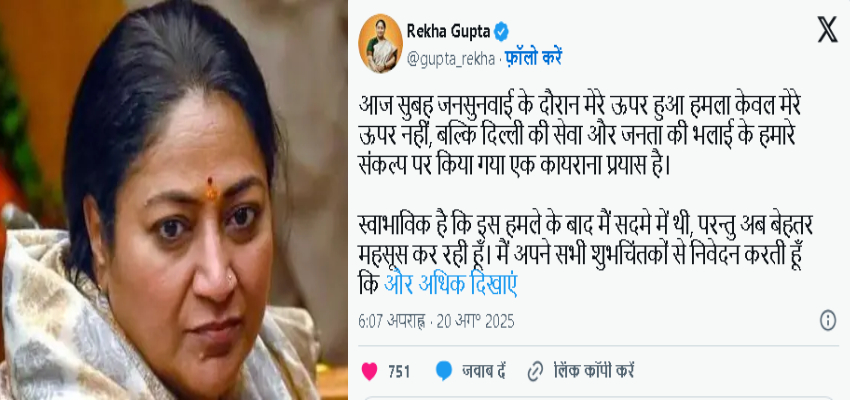Open the tweet info circle icon
Screen dimensions: 850x400
pos(828,320)
